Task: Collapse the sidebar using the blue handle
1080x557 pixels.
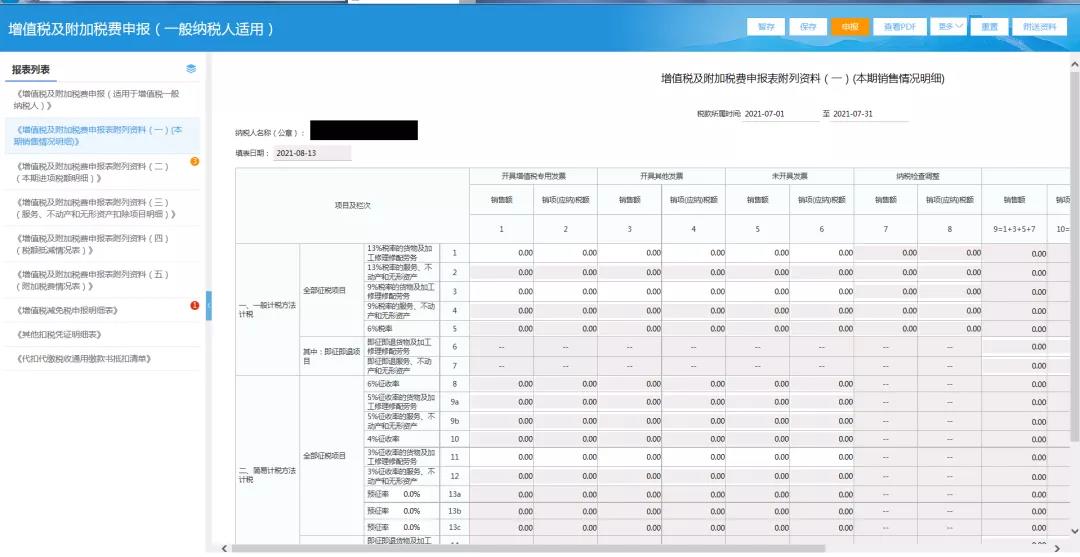Action: tap(208, 305)
